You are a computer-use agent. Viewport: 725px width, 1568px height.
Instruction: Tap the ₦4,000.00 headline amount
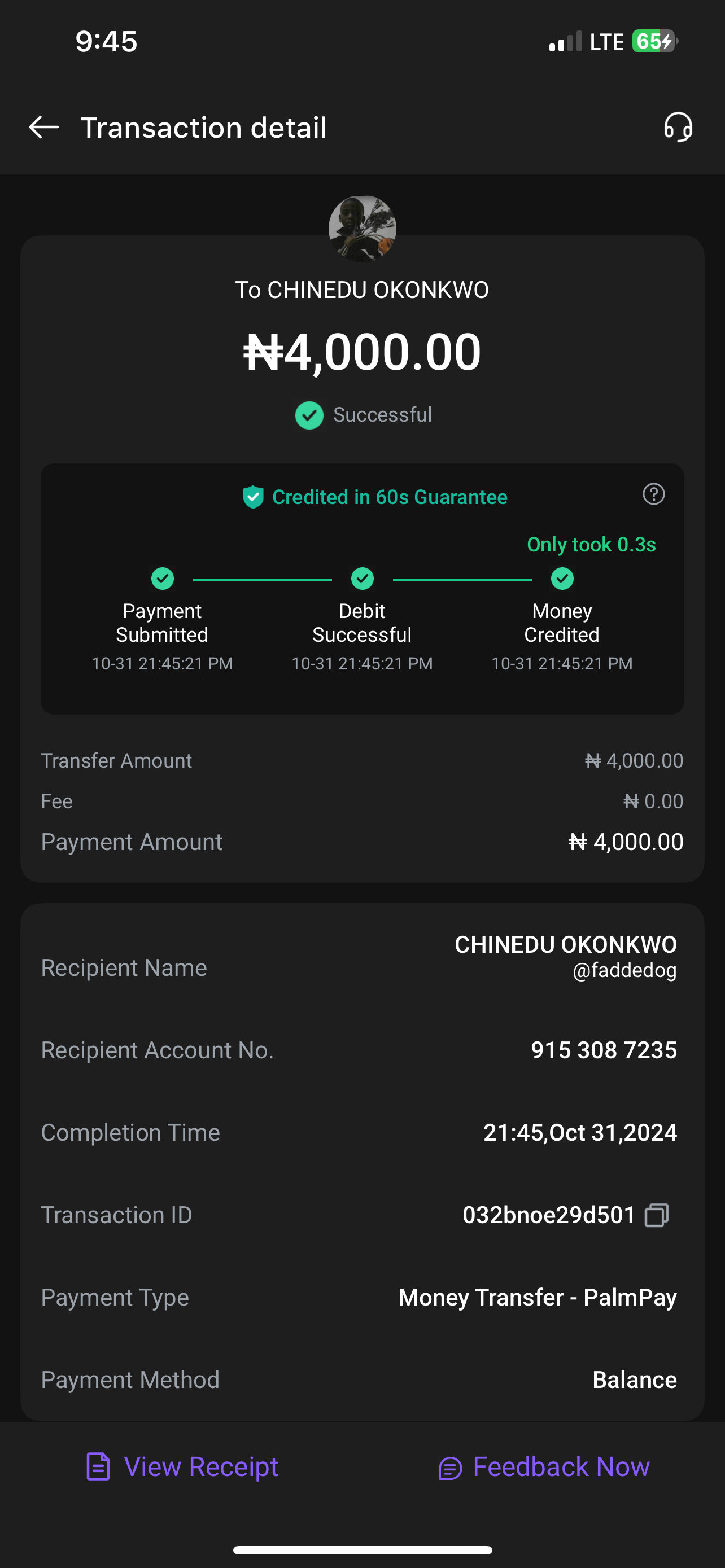click(362, 352)
